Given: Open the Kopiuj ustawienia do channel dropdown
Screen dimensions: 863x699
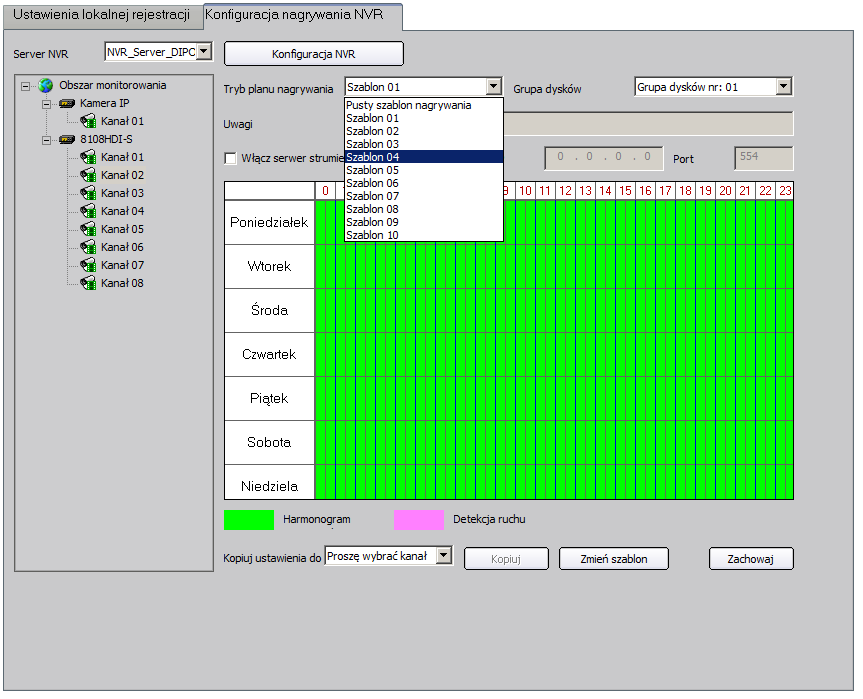Looking at the screenshot, I should coord(444,556).
